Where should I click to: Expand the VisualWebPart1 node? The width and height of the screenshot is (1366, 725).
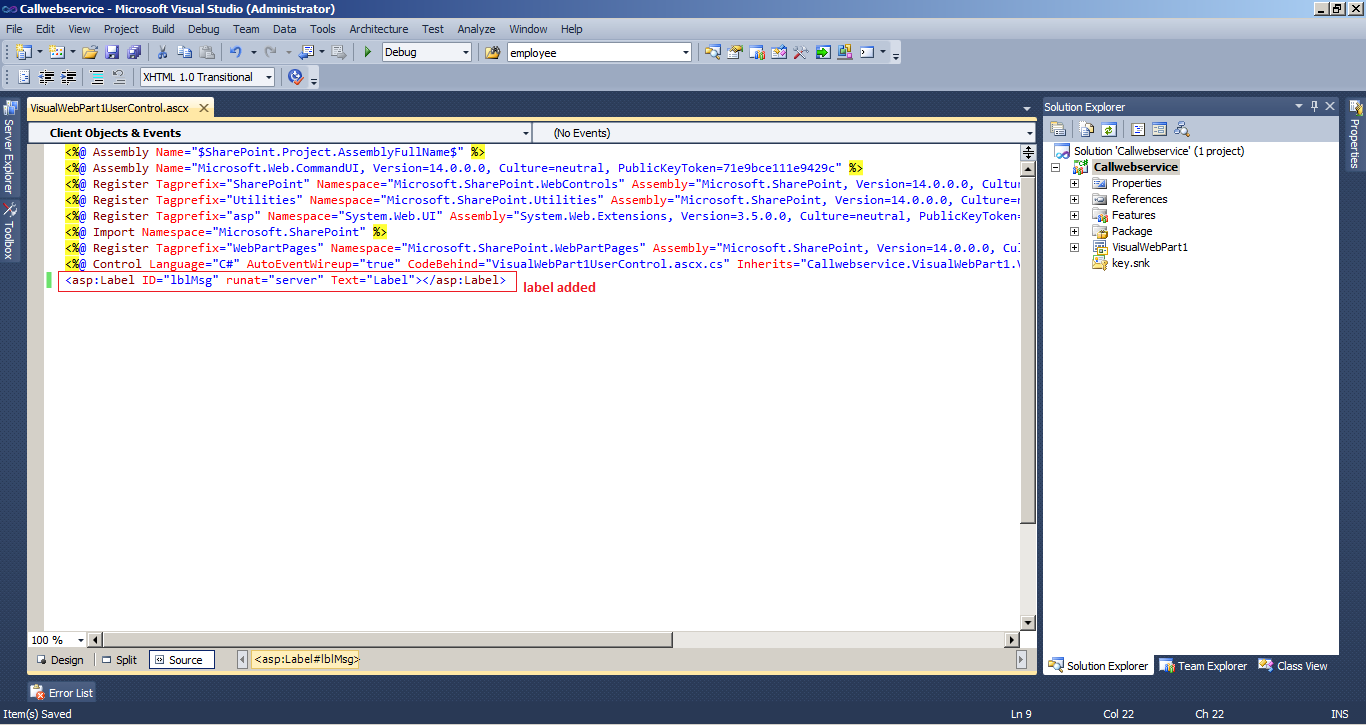[1075, 247]
